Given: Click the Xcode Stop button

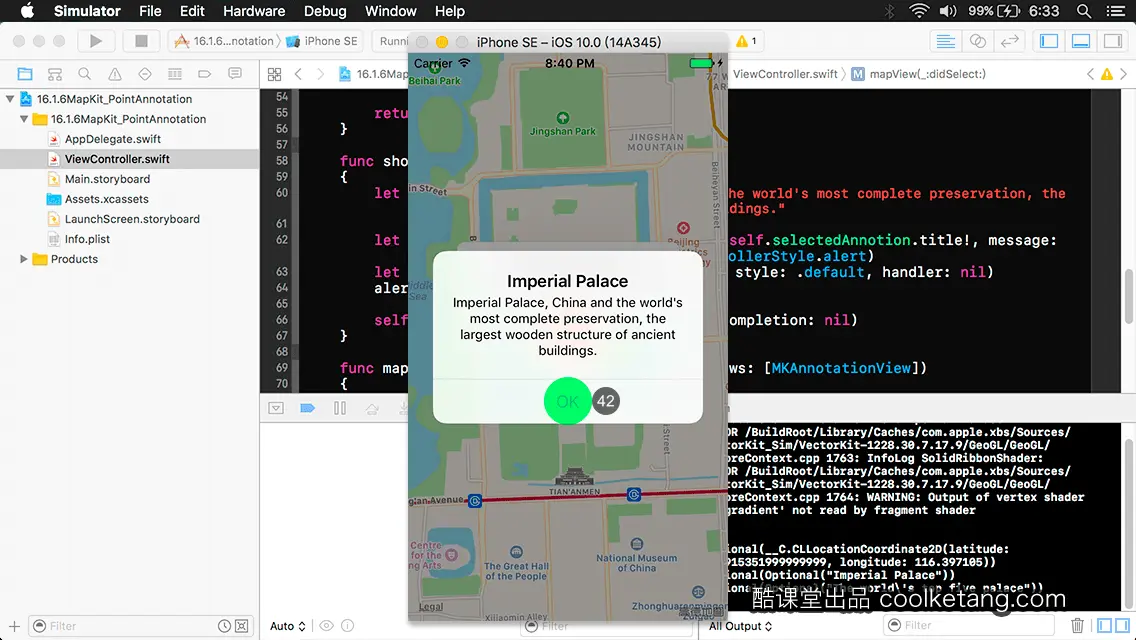Looking at the screenshot, I should [141, 41].
